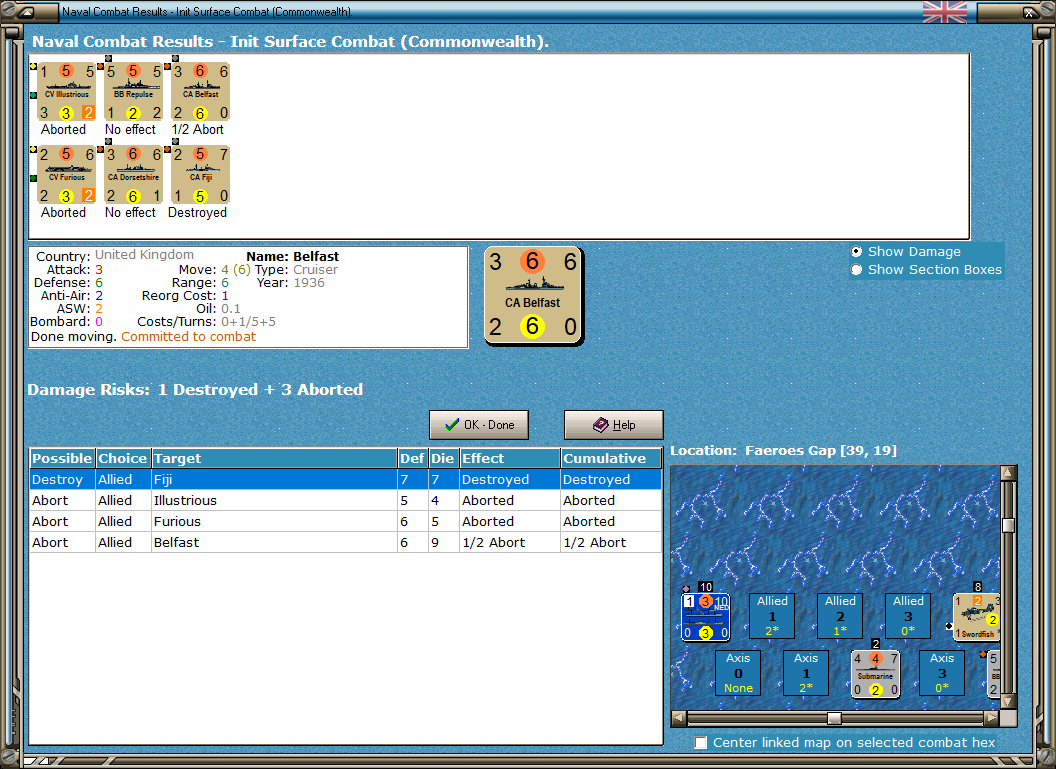Screen dimensions: 1056x769
Task: Click the Committed to combat status text
Action: pyautogui.click(x=189, y=337)
